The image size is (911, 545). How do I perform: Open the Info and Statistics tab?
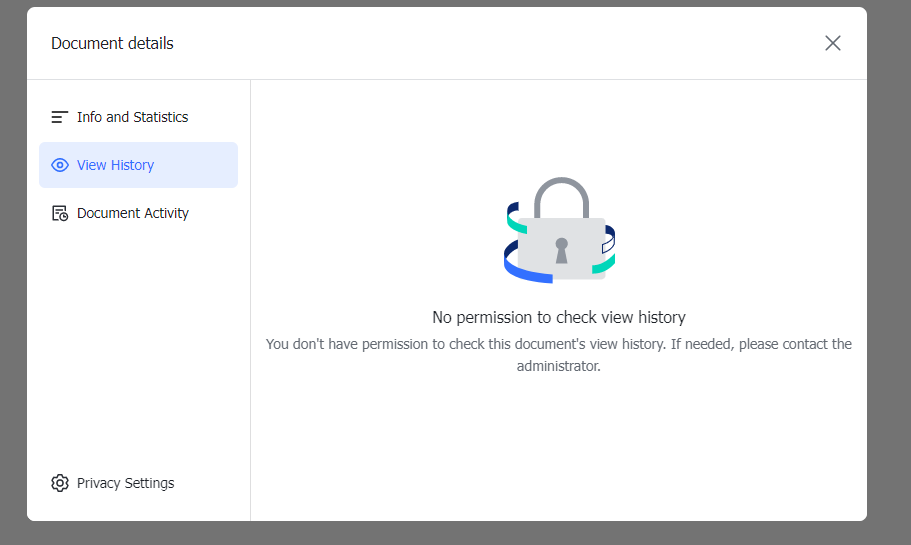[132, 117]
